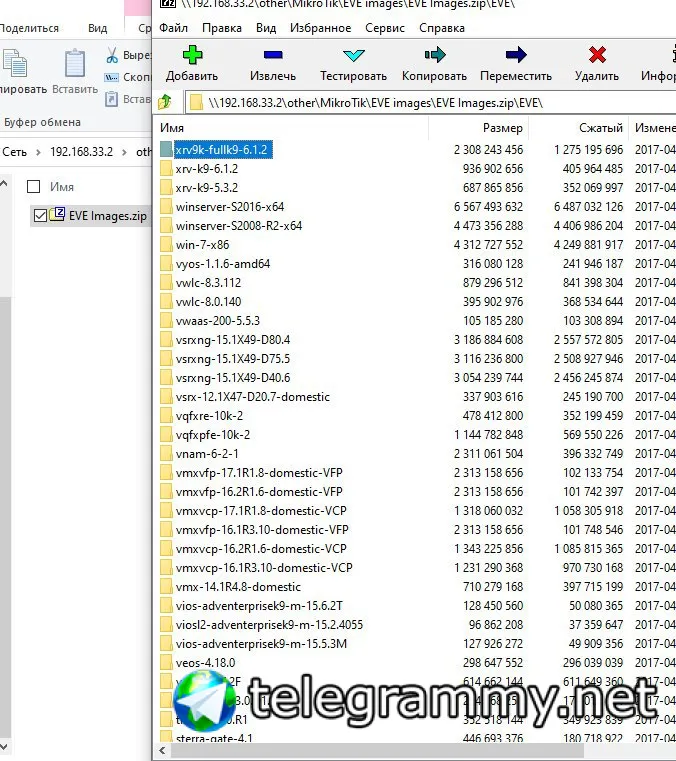Click folder icon next to win-7-x86

166,245
